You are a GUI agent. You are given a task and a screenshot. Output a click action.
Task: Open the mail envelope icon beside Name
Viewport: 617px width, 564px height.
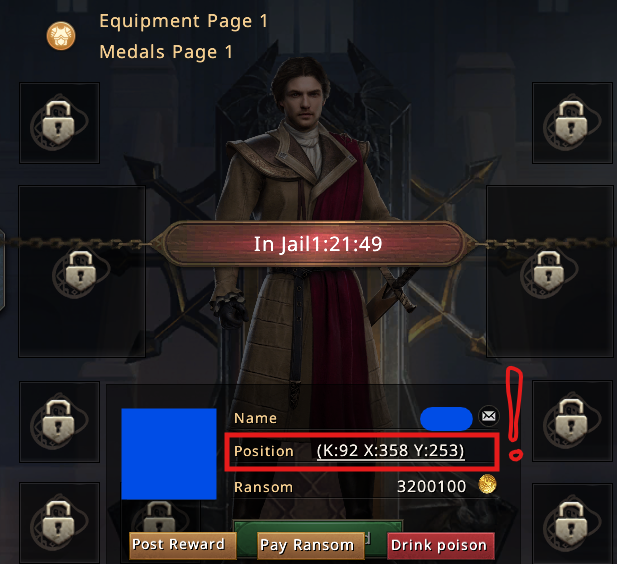tap(489, 416)
